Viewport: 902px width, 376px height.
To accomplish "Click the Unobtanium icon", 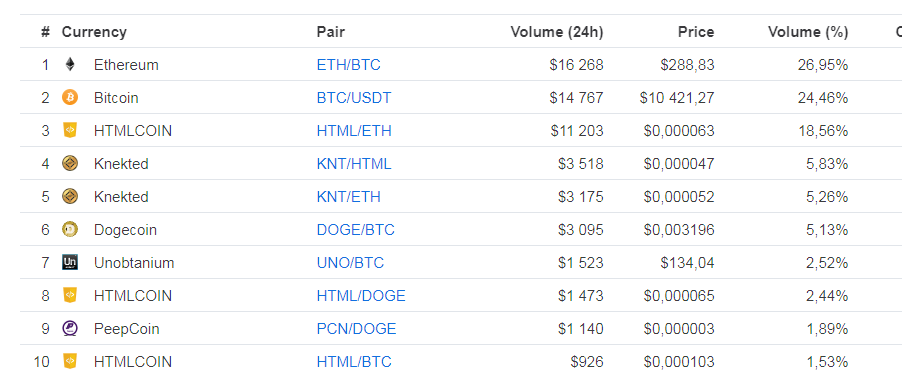I will pyautogui.click(x=70, y=263).
